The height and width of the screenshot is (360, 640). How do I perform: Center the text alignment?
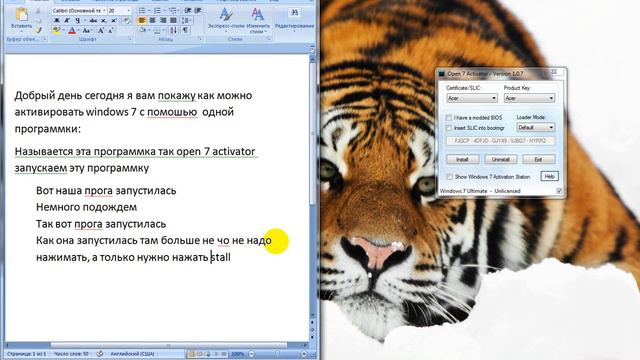coord(152,20)
